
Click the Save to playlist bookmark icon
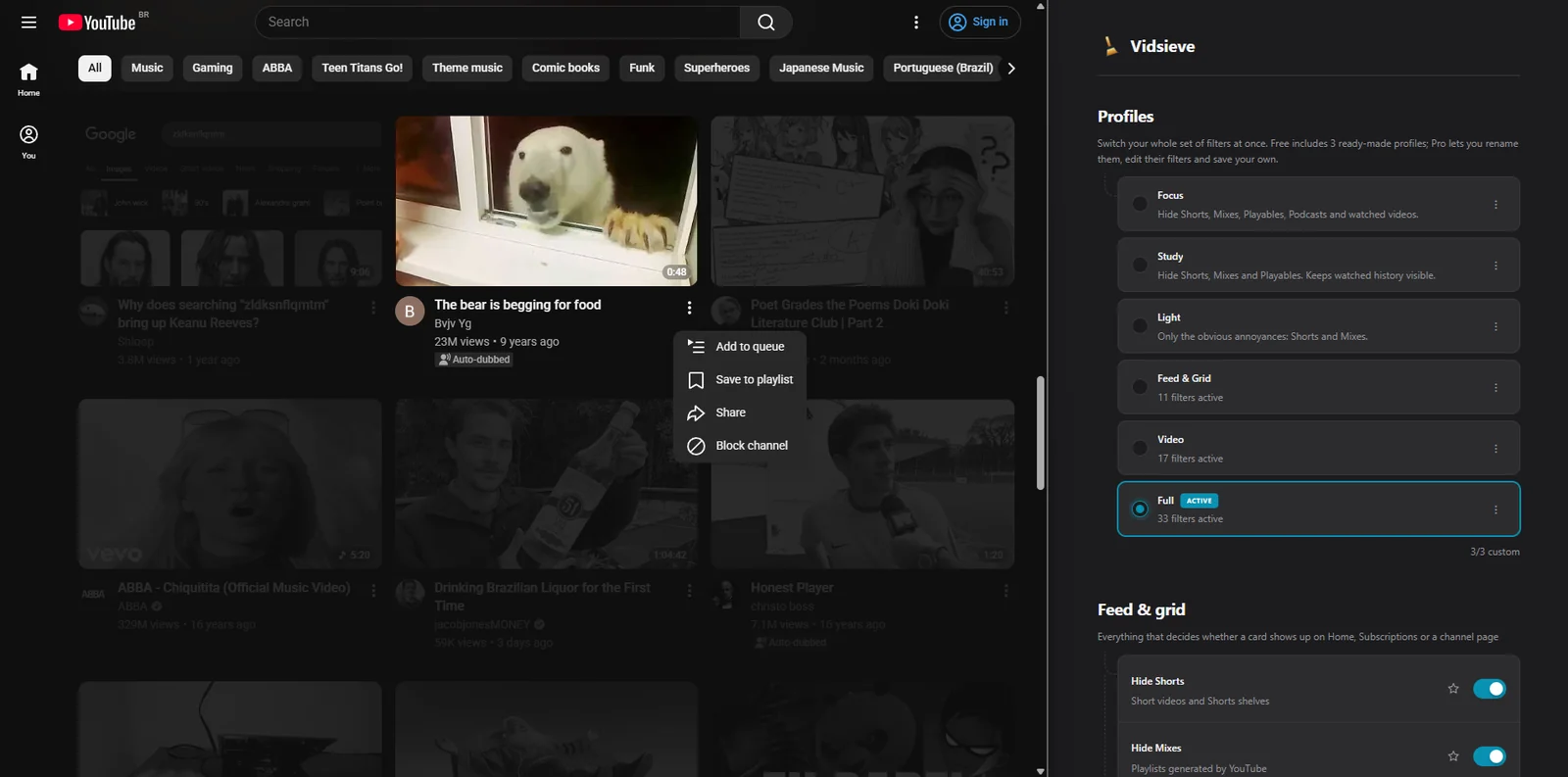696,380
